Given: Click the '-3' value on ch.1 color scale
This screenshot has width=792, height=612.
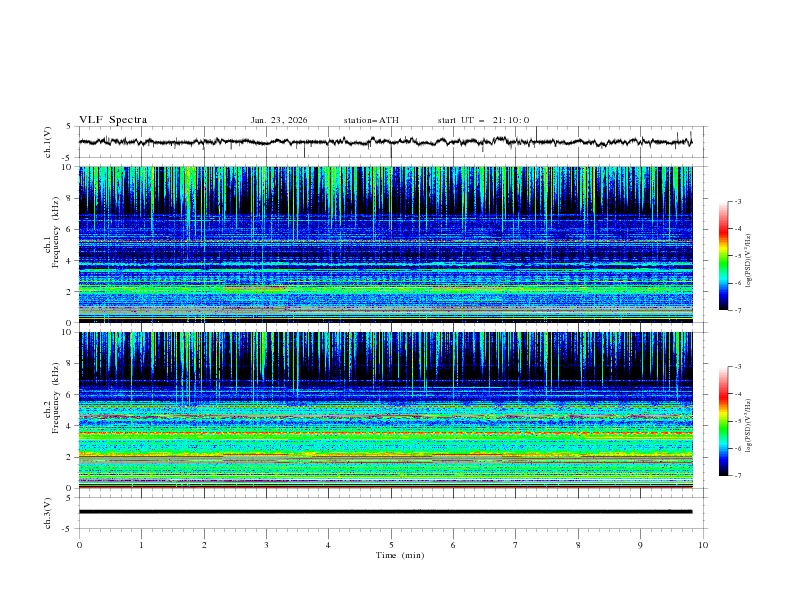Looking at the screenshot, I should click(737, 201).
